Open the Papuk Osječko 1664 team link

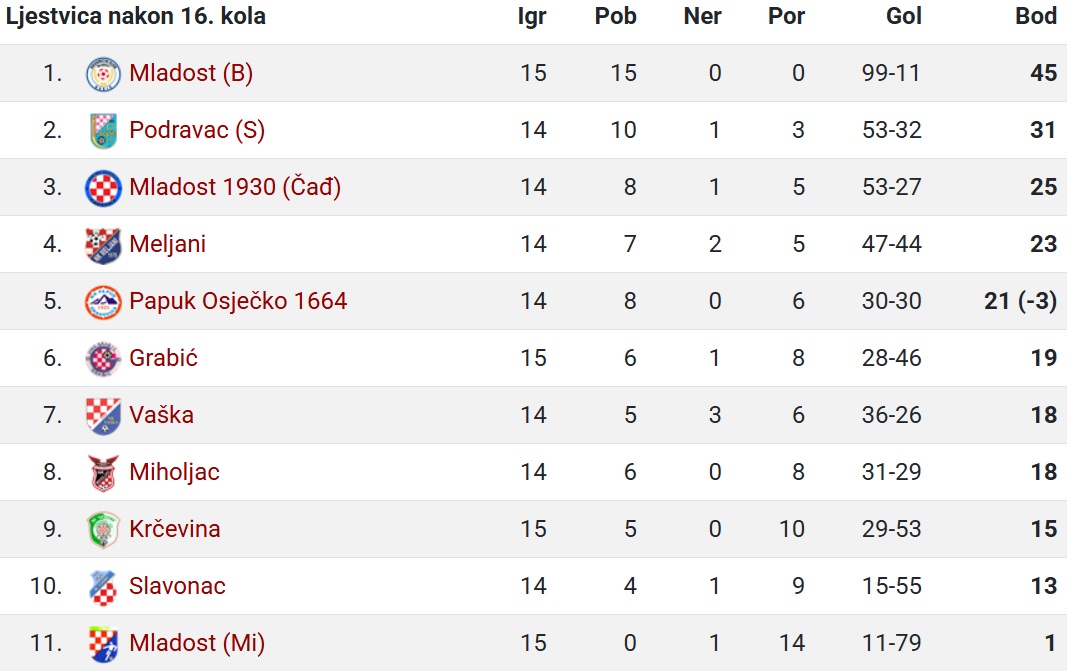click(x=238, y=301)
